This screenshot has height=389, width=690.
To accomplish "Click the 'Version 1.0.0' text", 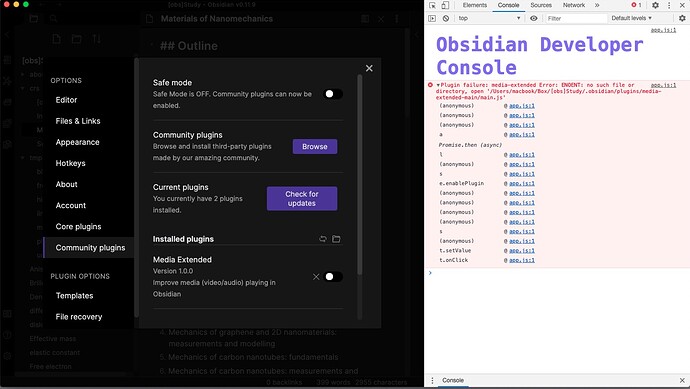I will click(x=173, y=271).
